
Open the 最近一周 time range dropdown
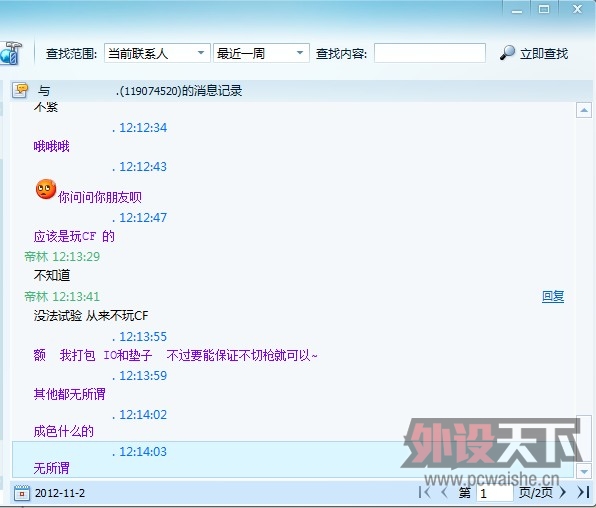261,53
